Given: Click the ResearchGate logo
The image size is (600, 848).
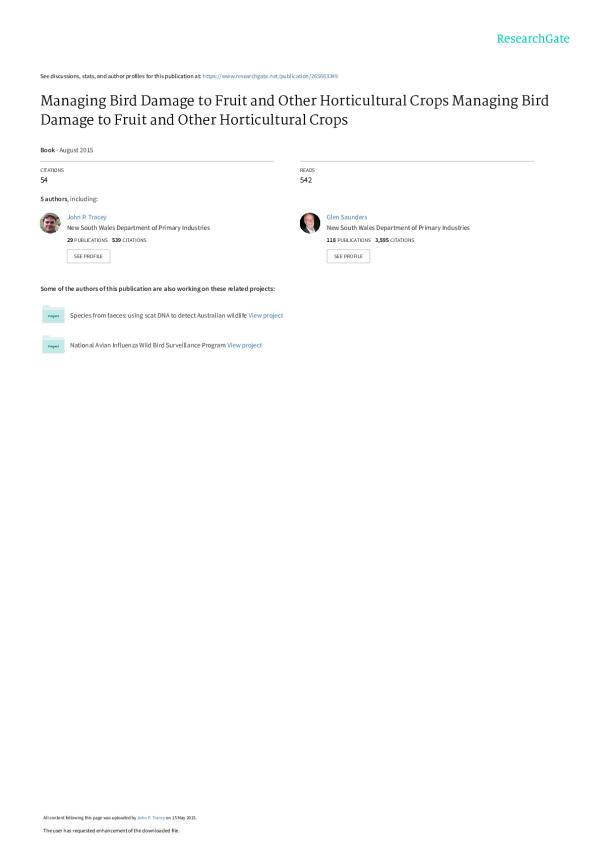Looking at the screenshot, I should [533, 38].
